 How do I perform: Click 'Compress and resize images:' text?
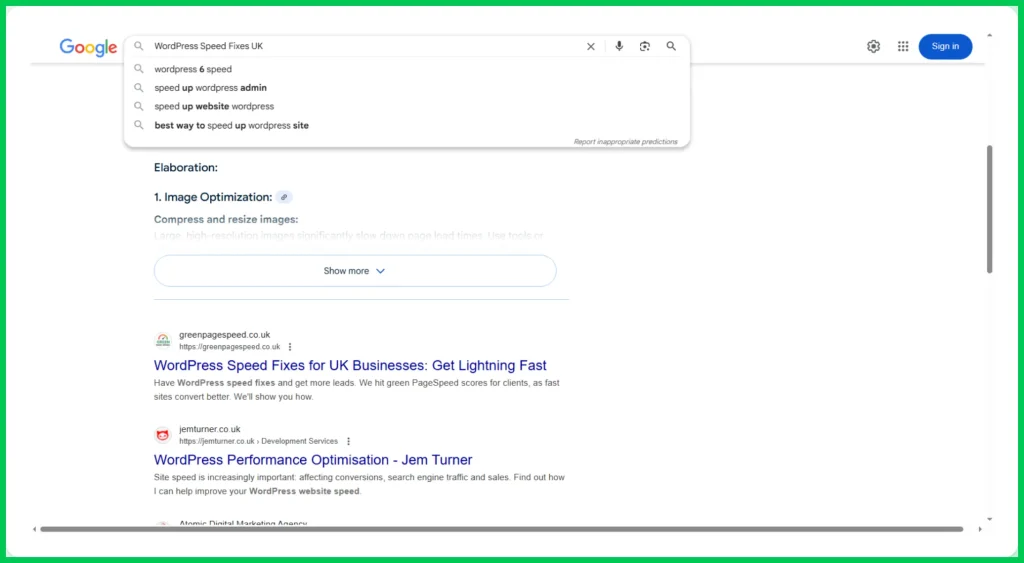pyautogui.click(x=226, y=219)
